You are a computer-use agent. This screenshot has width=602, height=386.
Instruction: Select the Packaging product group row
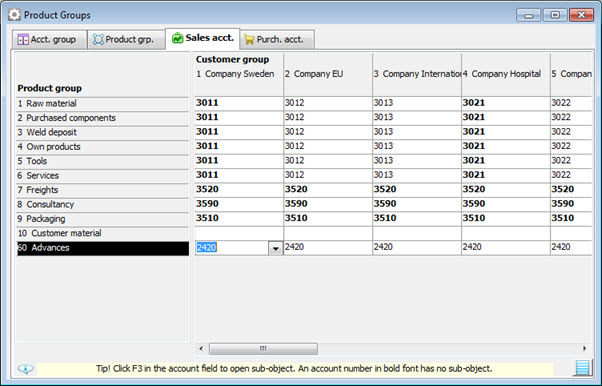click(x=103, y=219)
